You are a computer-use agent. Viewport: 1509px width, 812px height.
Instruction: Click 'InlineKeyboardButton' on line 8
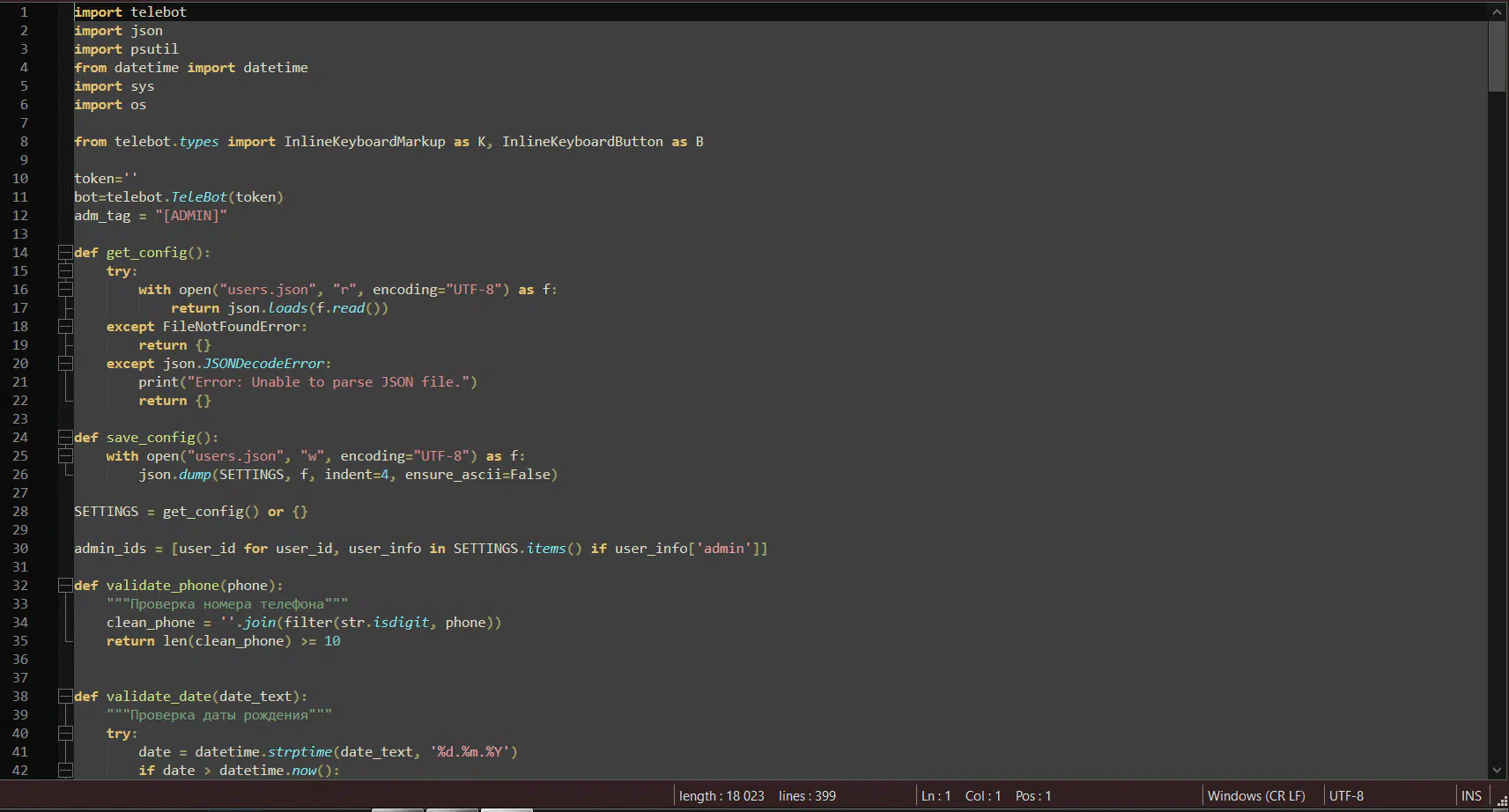coord(582,142)
